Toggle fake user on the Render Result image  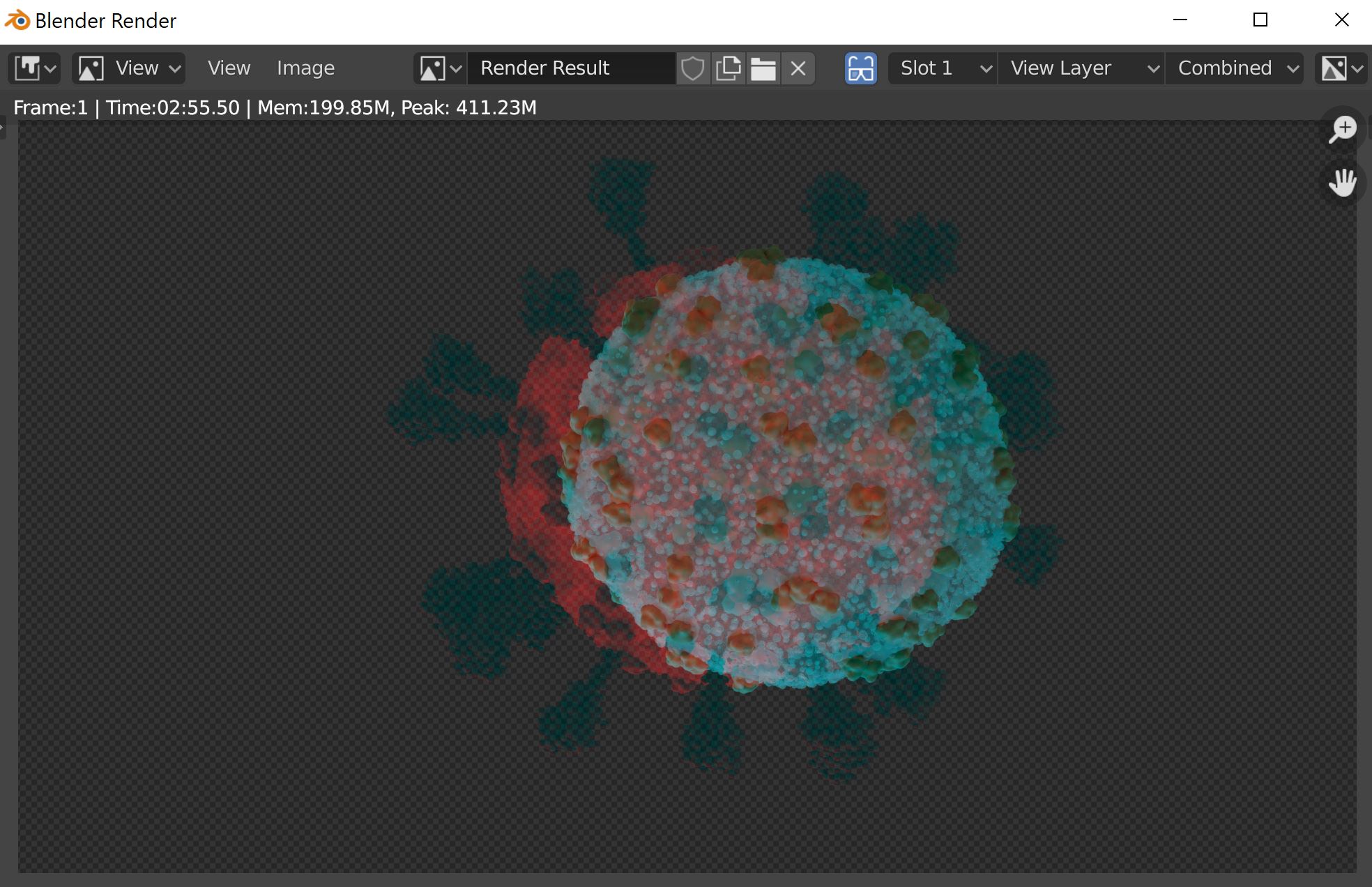tap(693, 68)
